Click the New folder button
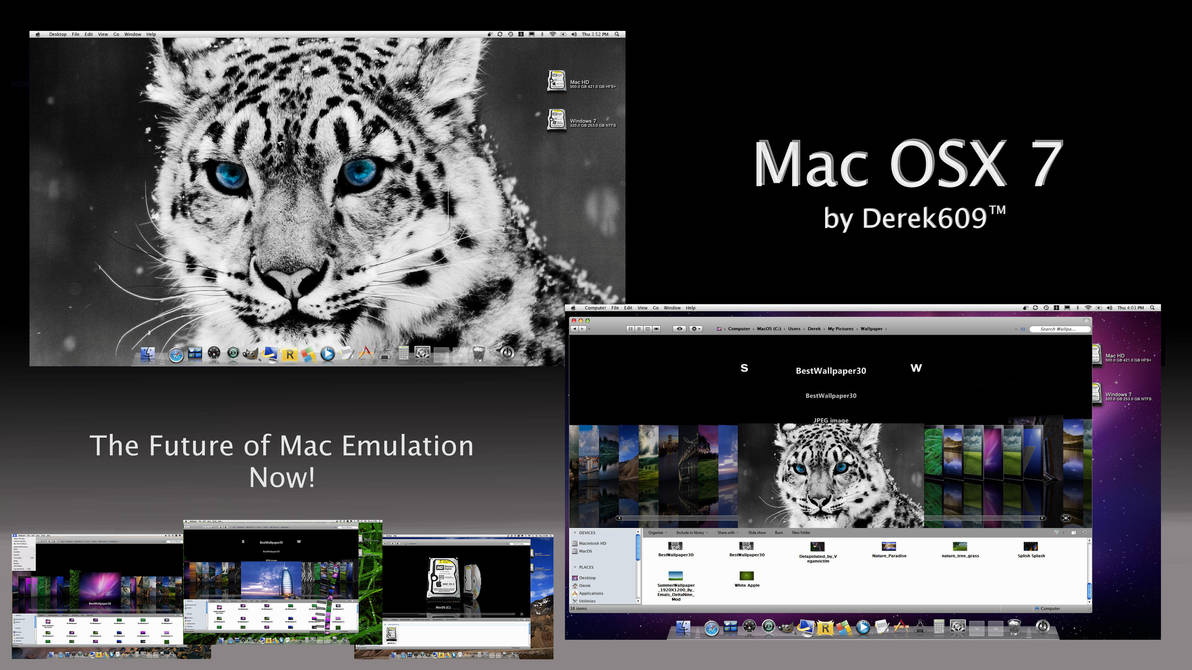 (x=801, y=532)
